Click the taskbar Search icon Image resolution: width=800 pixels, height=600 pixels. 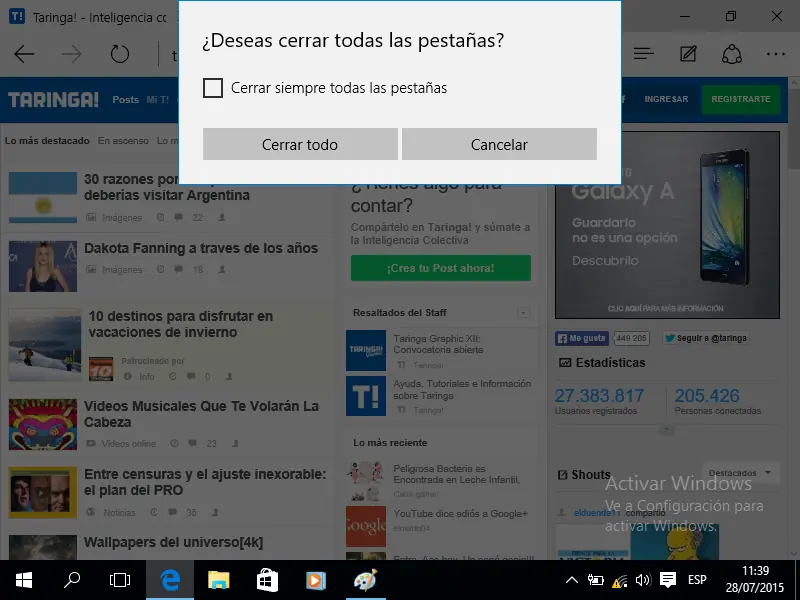(72, 580)
